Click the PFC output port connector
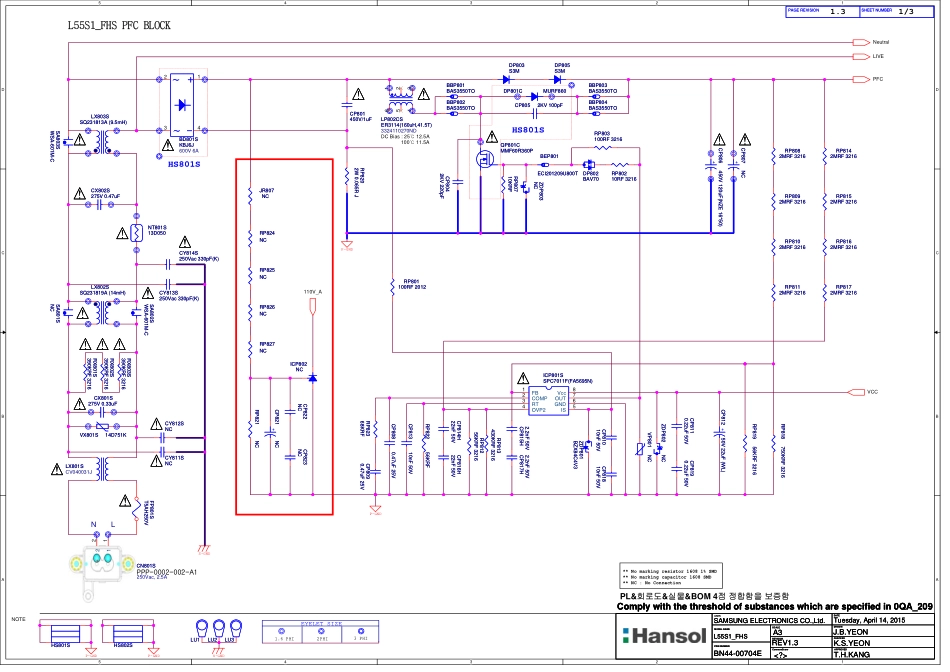The width and height of the screenshot is (950, 672). pyautogui.click(x=859, y=78)
